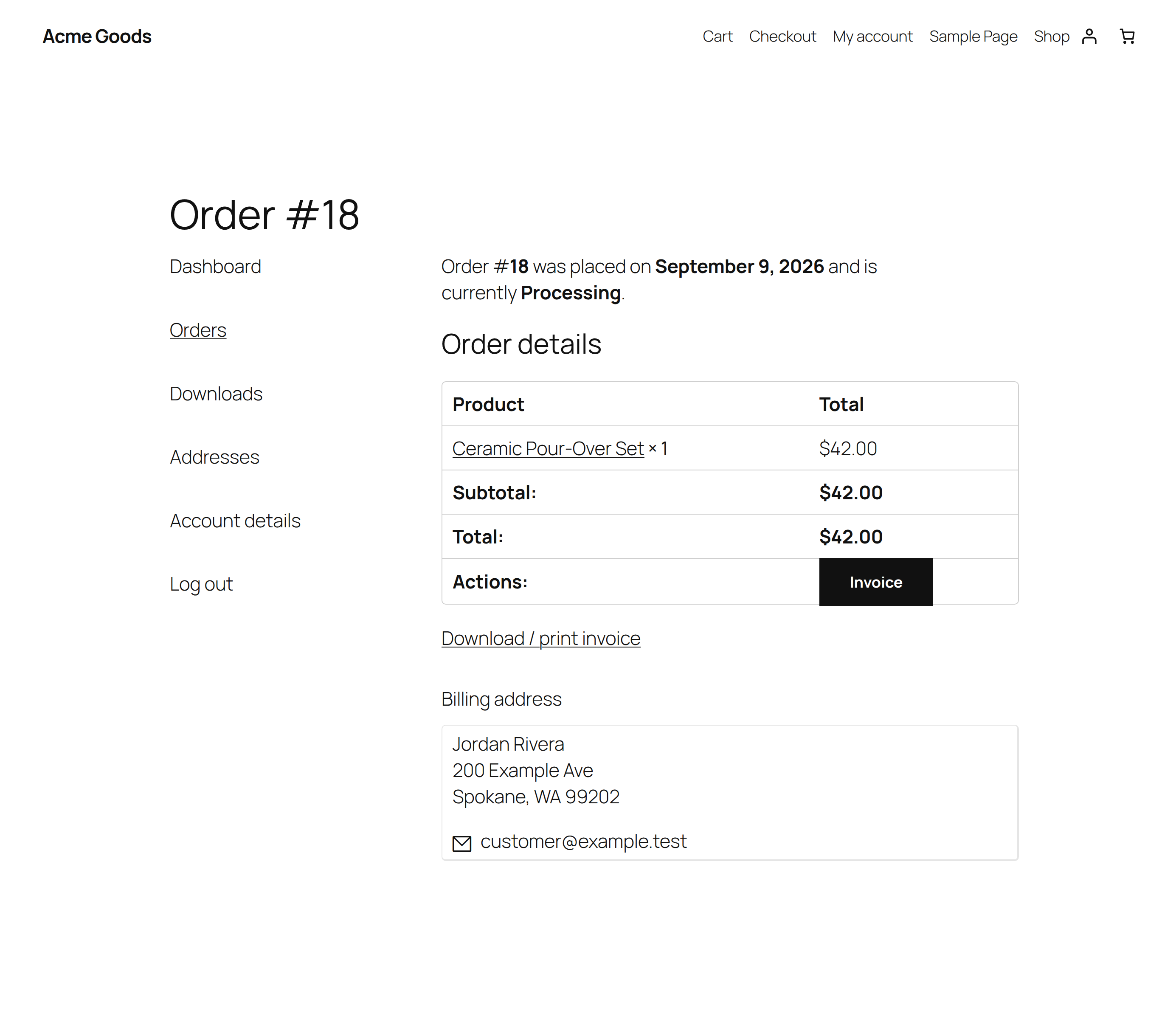Screen dimensions: 1176x1019
Task: Click the Total: row label
Action: [478, 537]
